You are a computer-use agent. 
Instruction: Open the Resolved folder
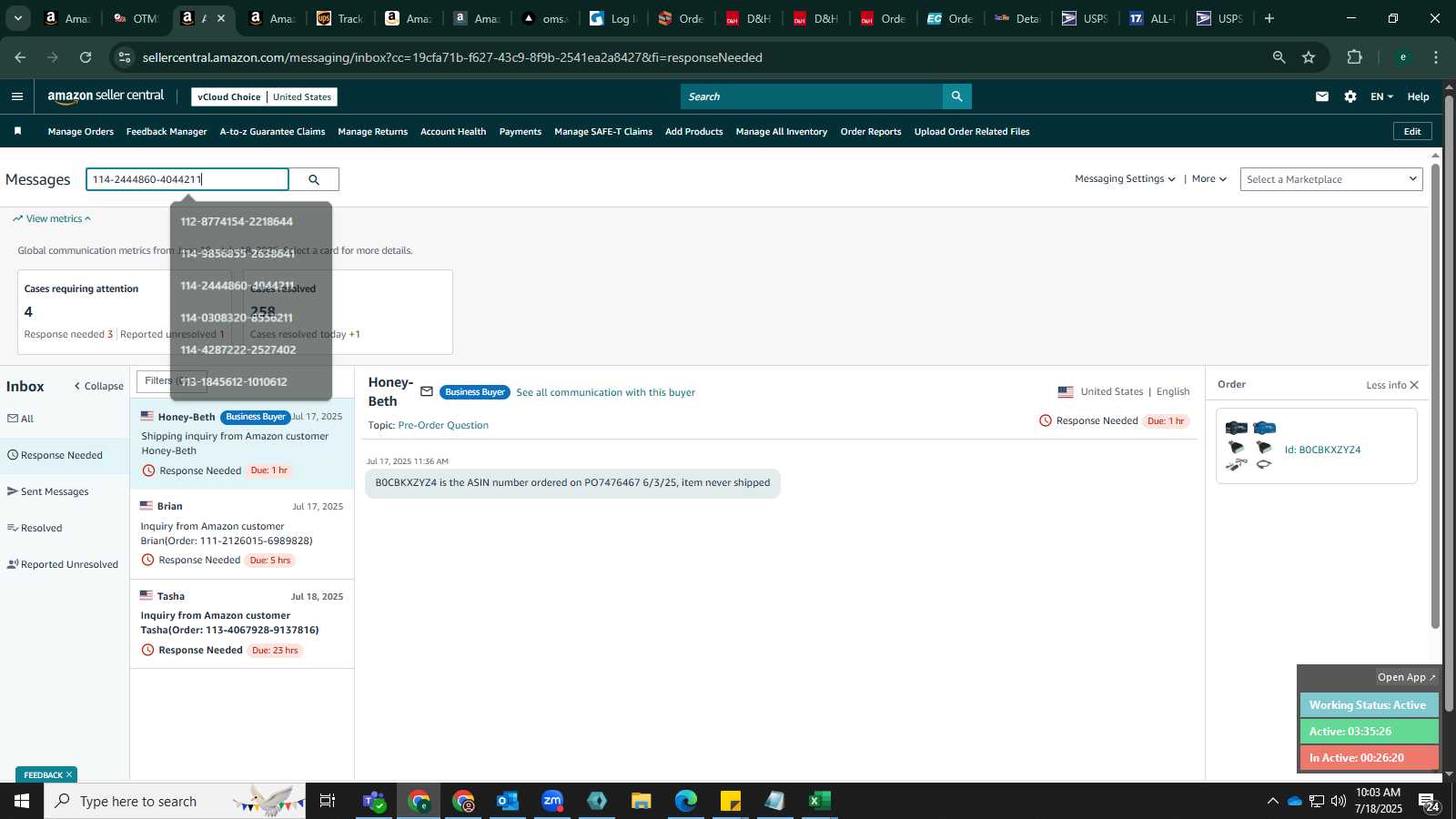point(35,528)
